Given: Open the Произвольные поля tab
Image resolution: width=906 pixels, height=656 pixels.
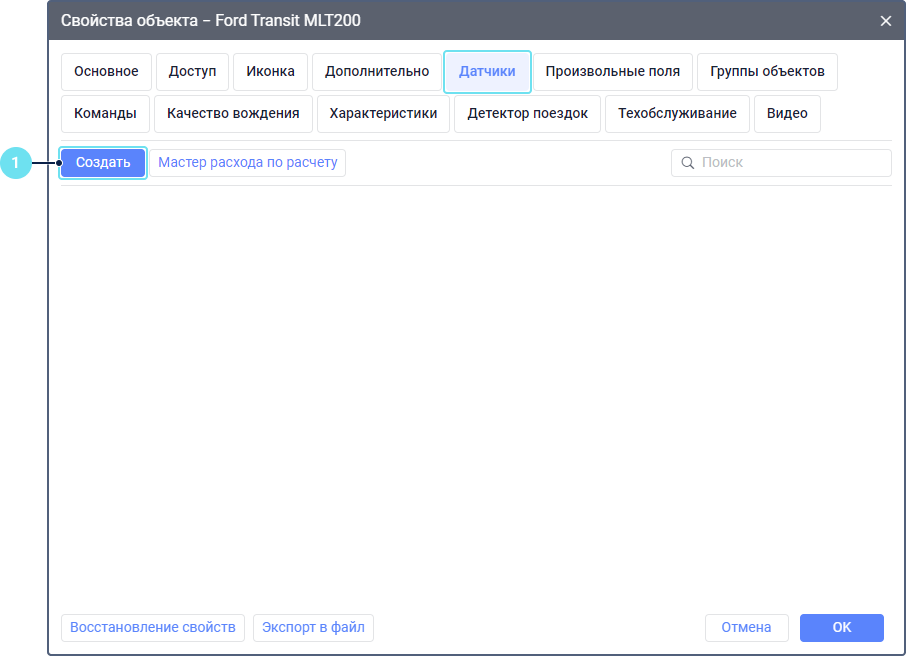Looking at the screenshot, I should click(612, 72).
